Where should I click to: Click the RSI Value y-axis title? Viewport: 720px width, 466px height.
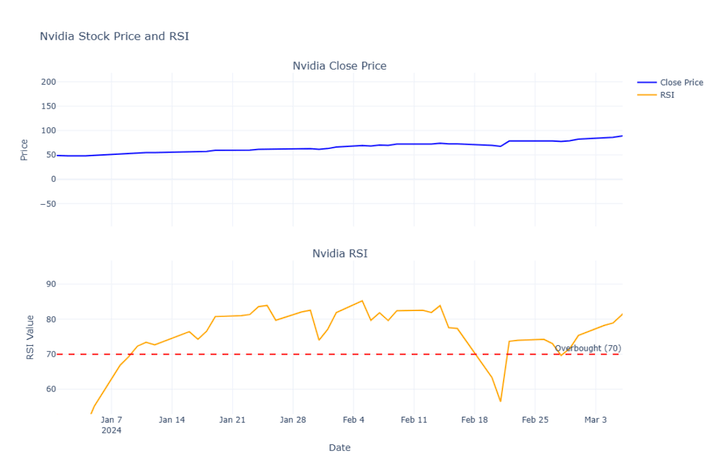(31, 336)
